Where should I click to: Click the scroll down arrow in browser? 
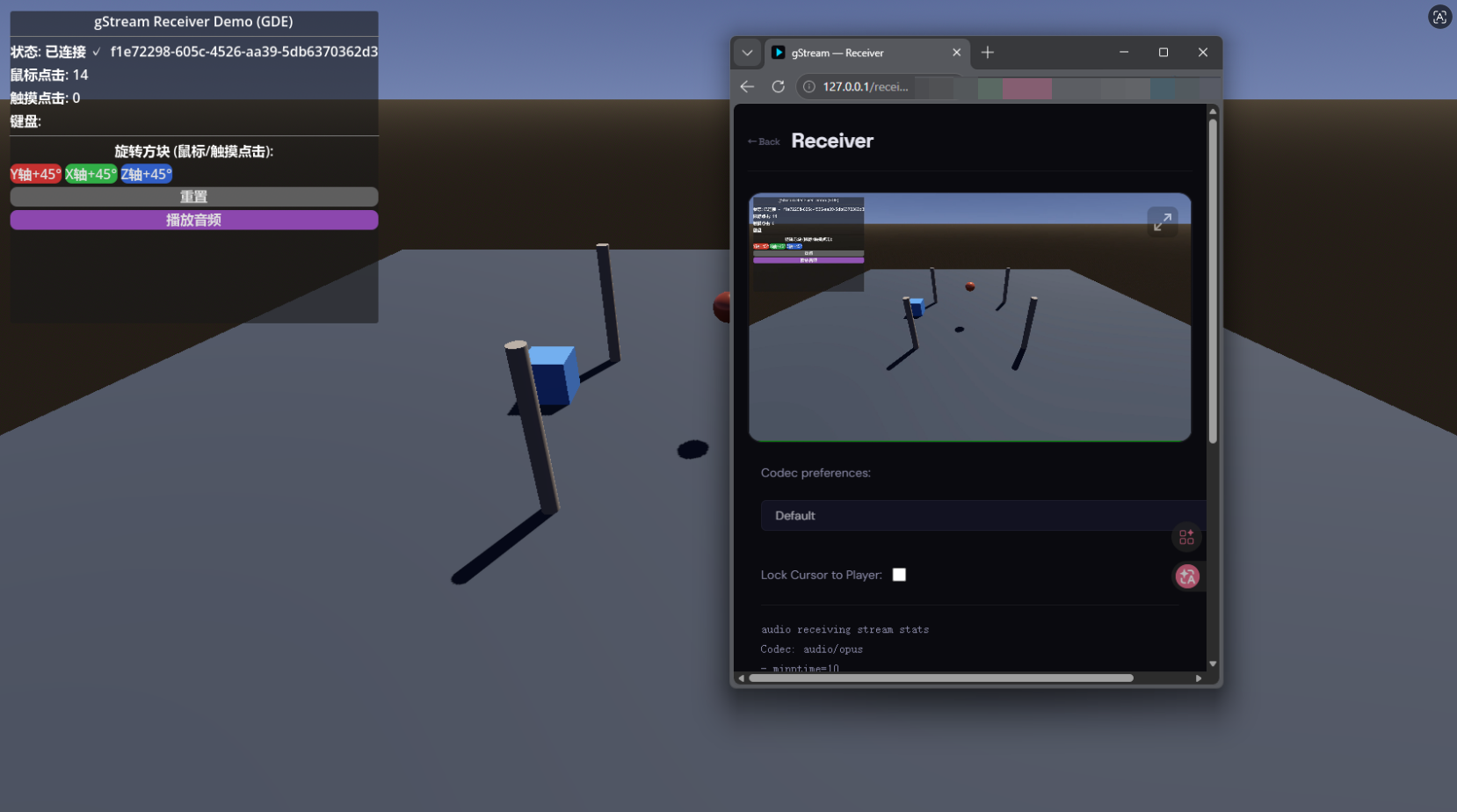click(1213, 664)
